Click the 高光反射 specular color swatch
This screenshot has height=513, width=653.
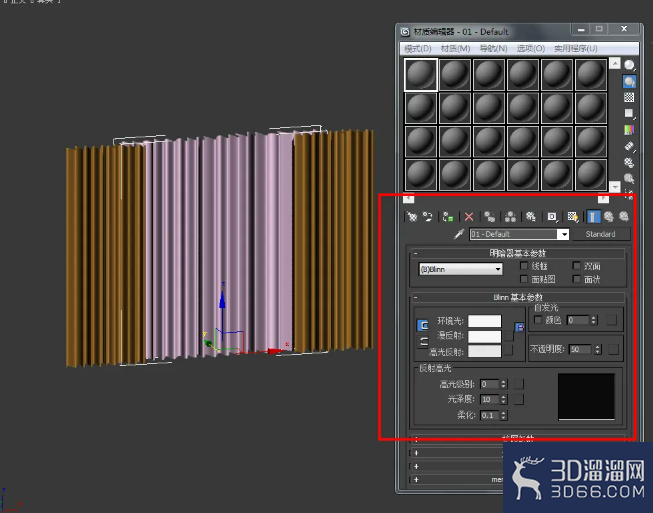point(484,351)
